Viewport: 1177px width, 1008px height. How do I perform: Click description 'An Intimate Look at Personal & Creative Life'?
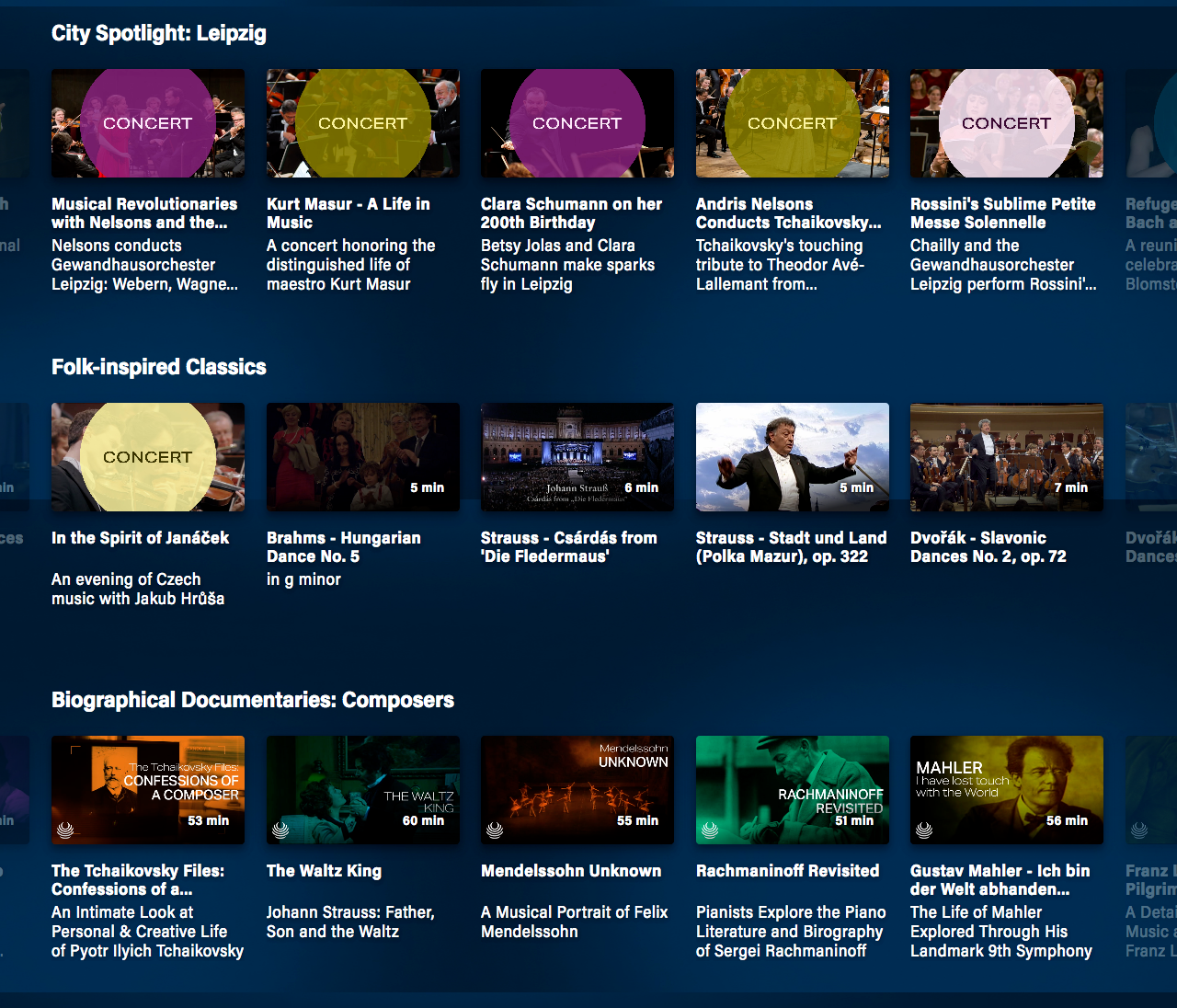coord(148,932)
